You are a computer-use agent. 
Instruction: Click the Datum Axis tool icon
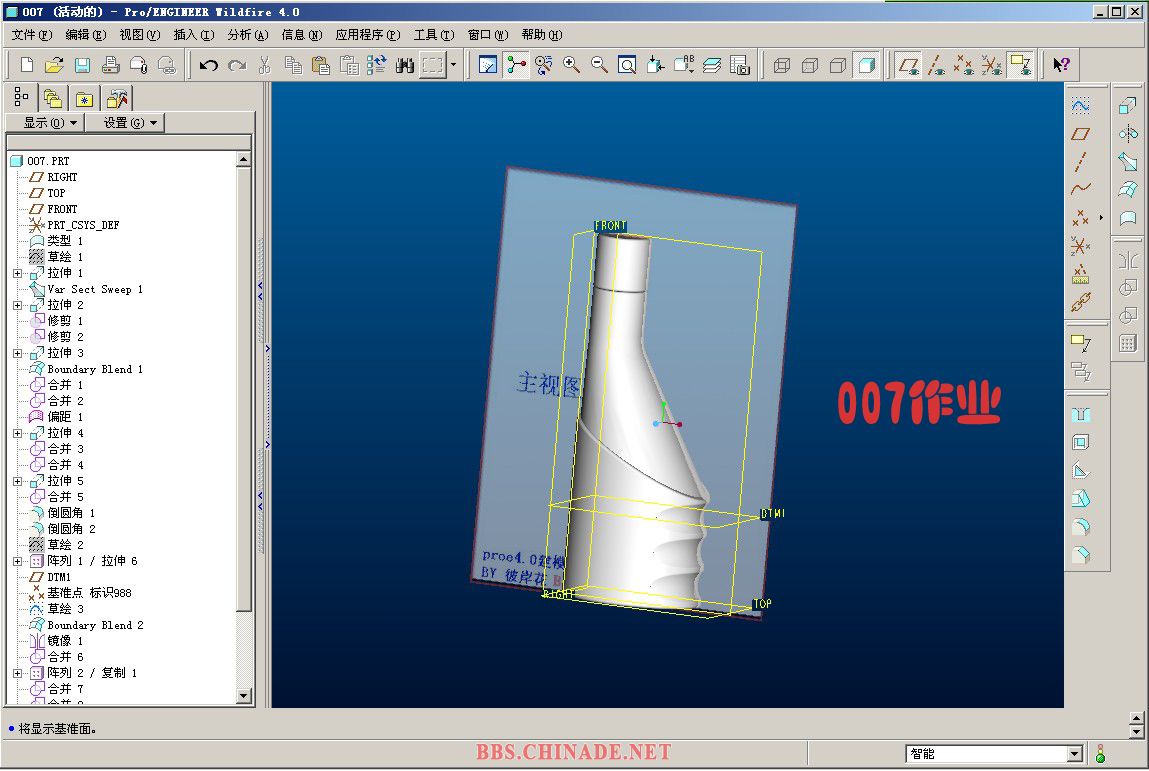coord(1080,161)
